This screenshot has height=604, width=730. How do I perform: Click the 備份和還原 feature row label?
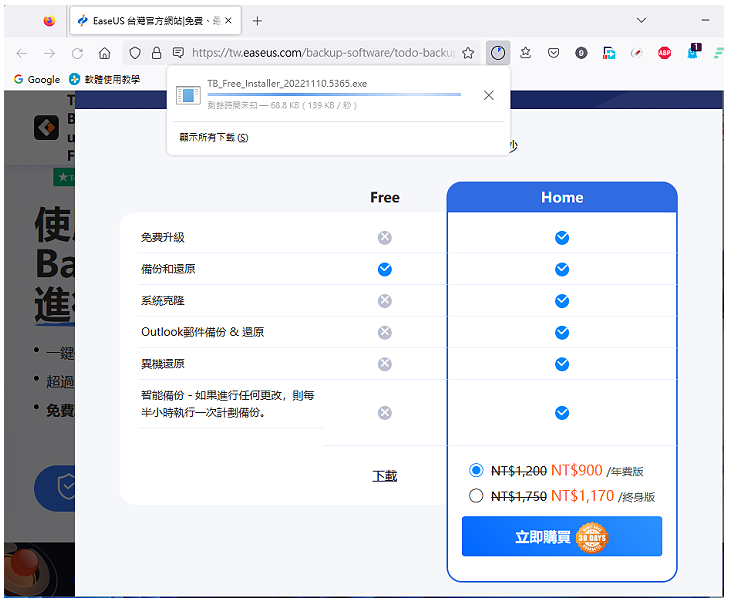point(168,269)
